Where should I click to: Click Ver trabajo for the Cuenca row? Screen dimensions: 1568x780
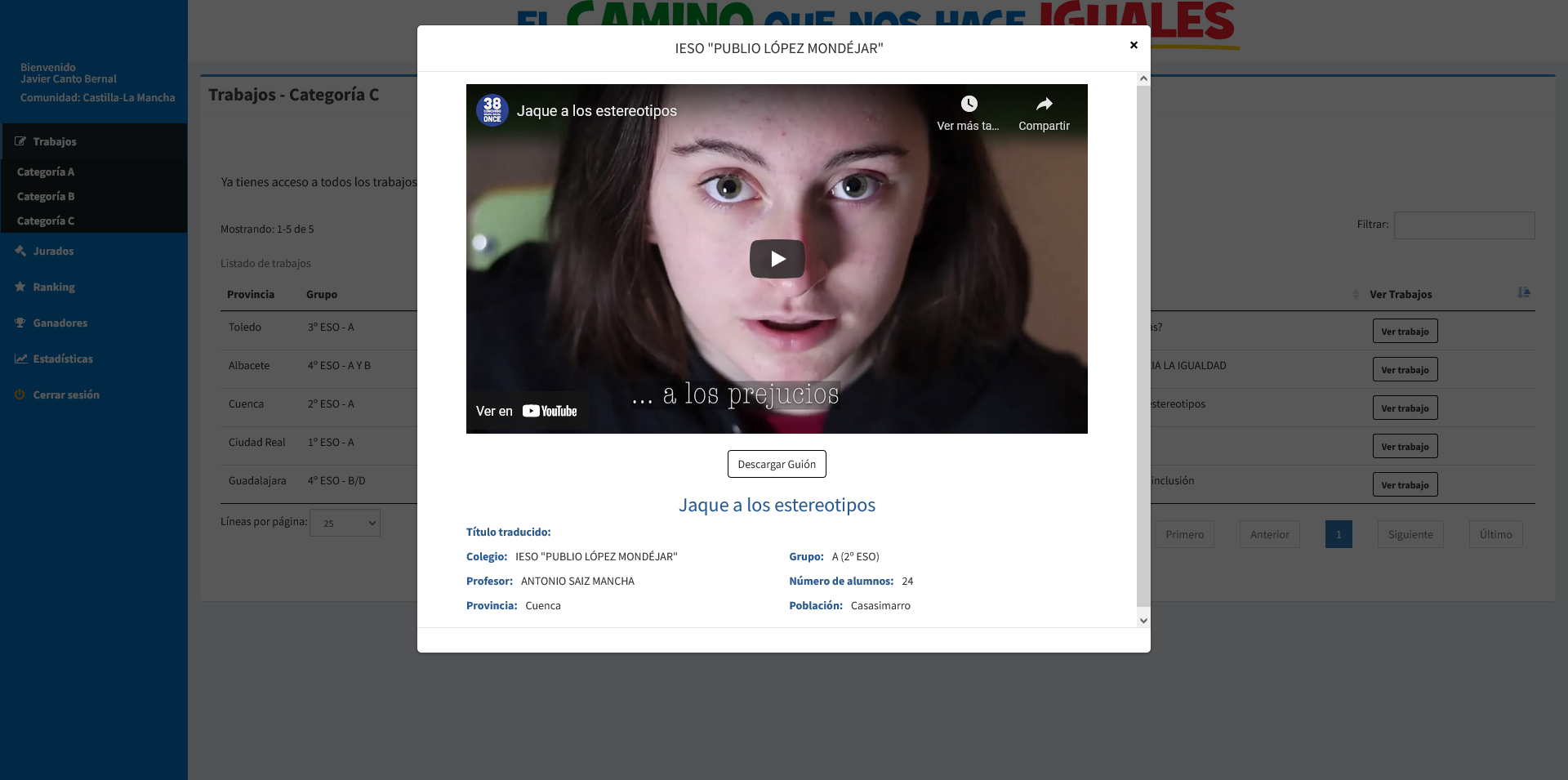pyautogui.click(x=1405, y=408)
